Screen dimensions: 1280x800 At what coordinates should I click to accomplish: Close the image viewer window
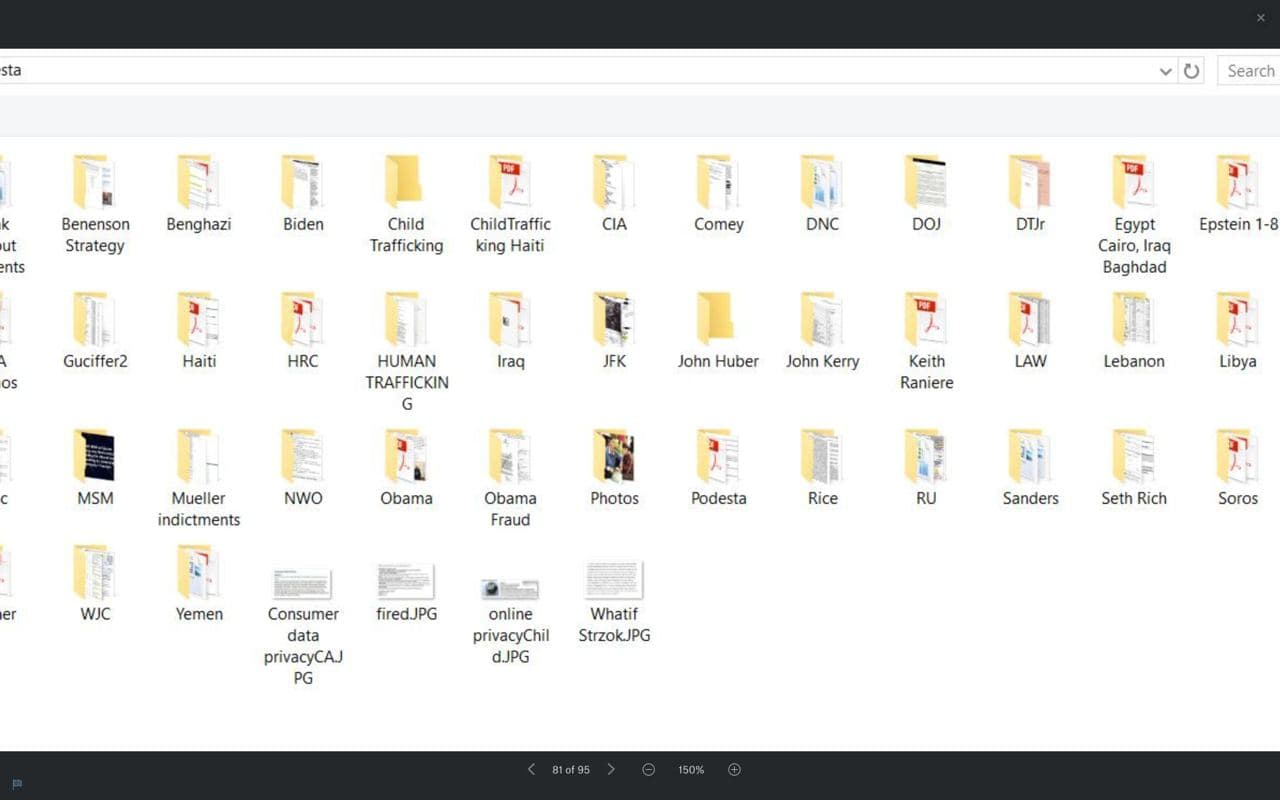pos(1260,18)
